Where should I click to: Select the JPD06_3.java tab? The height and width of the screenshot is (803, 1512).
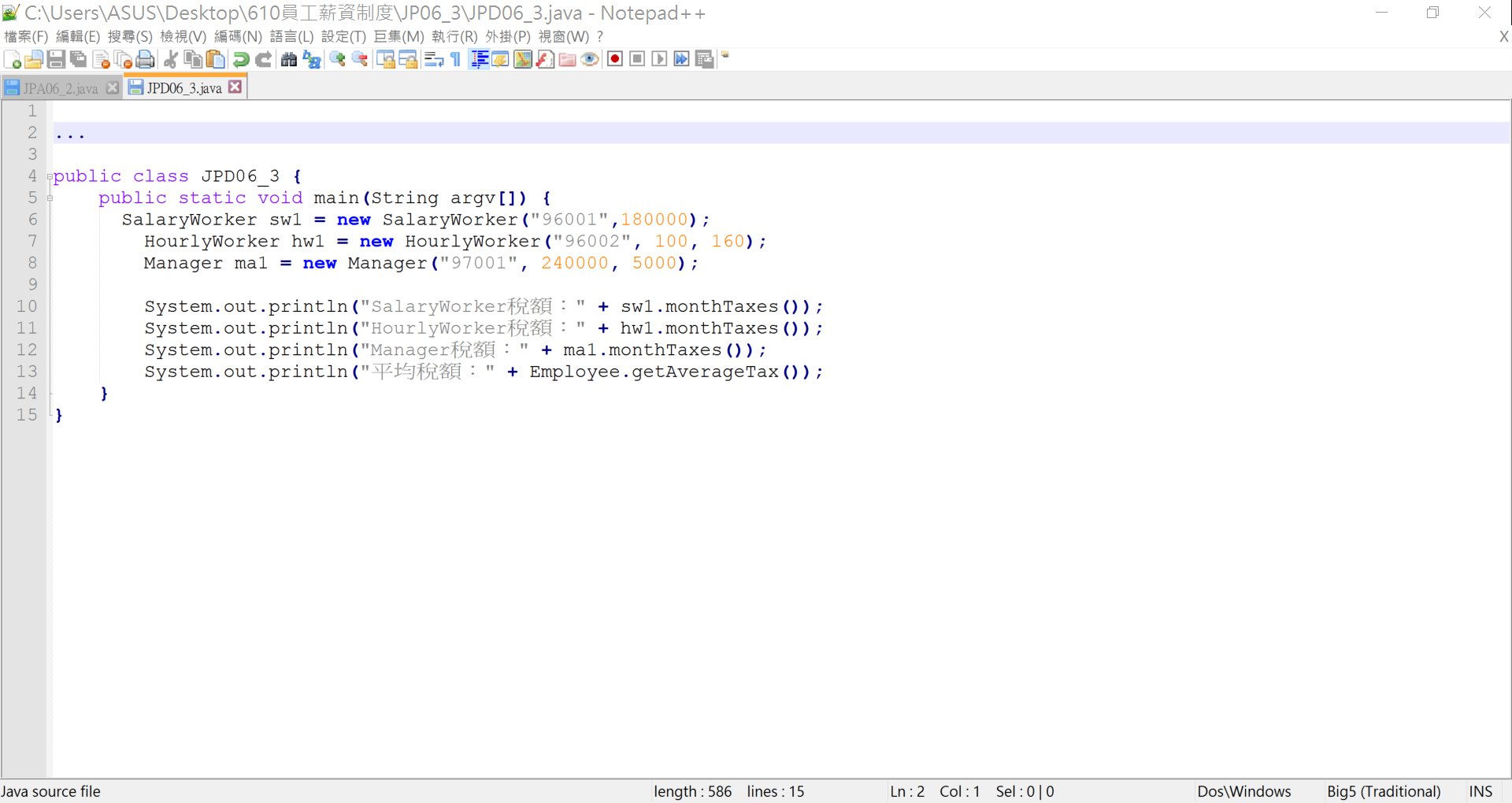(183, 88)
